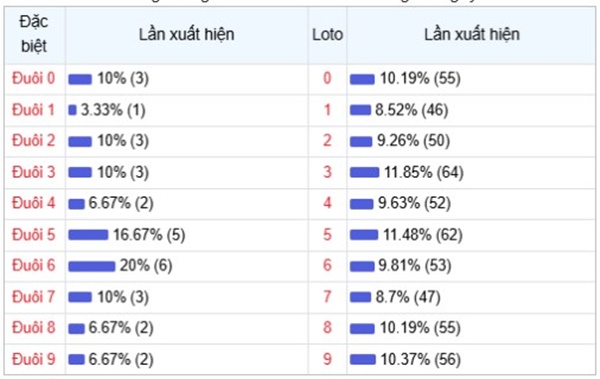Click the 16.67% (5) frequency bar
Viewport: 600px width, 379px height.
88,235
